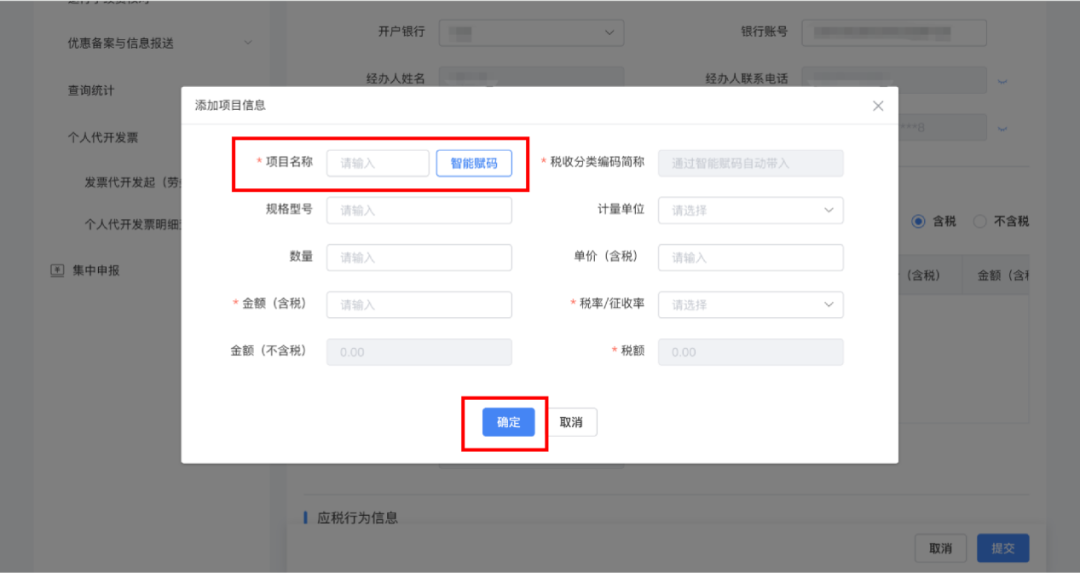Click the bottom-bar 取消 button
This screenshot has width=1080, height=573.
click(x=941, y=548)
